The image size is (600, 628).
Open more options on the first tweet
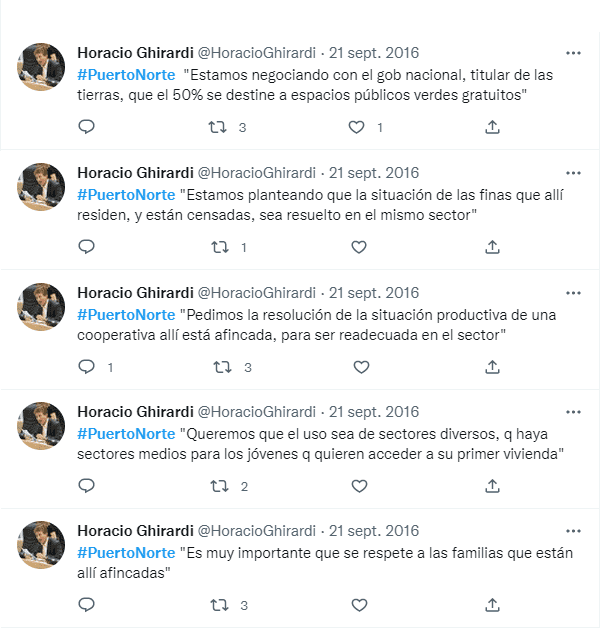[573, 53]
